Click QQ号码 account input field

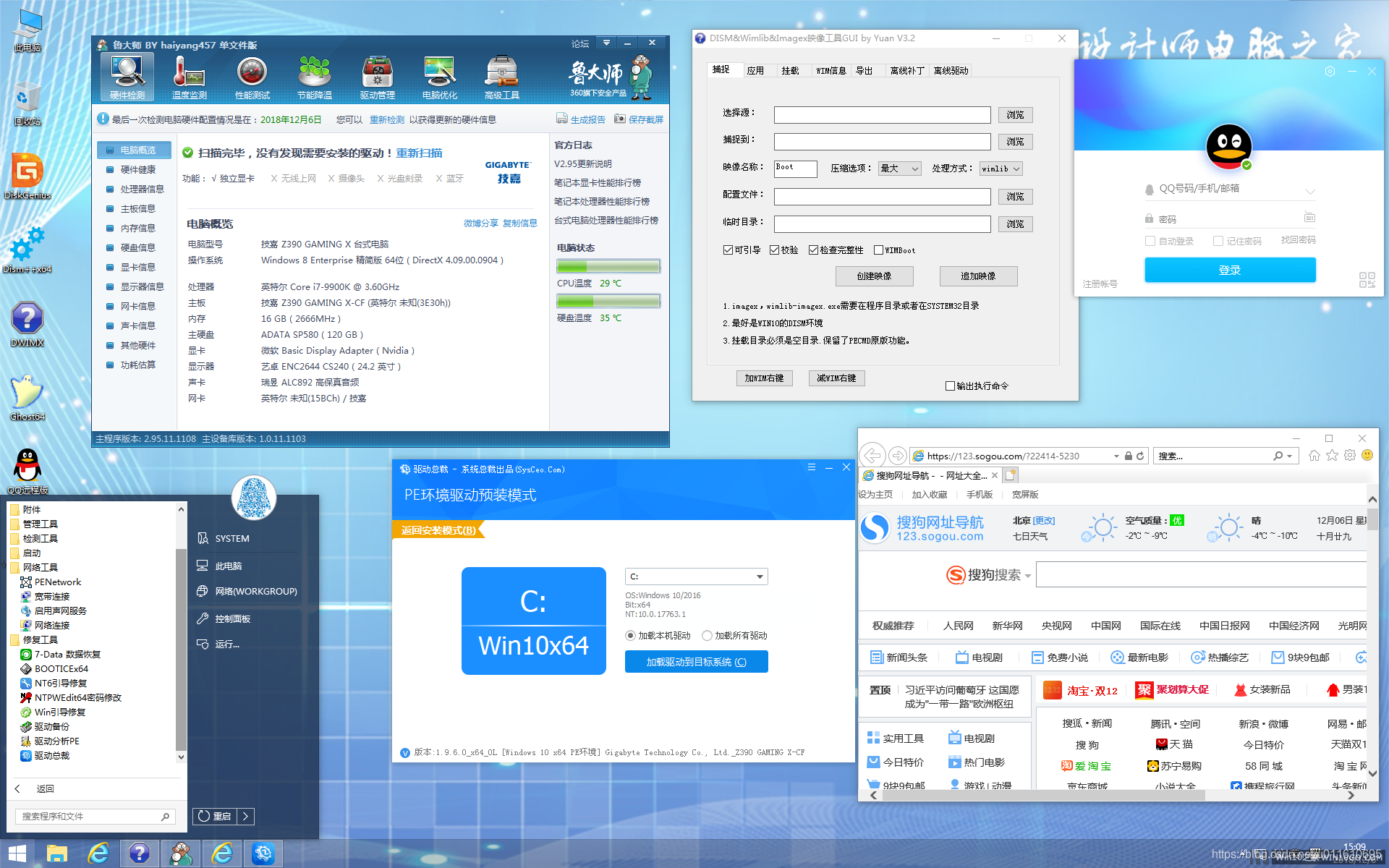[1228, 189]
